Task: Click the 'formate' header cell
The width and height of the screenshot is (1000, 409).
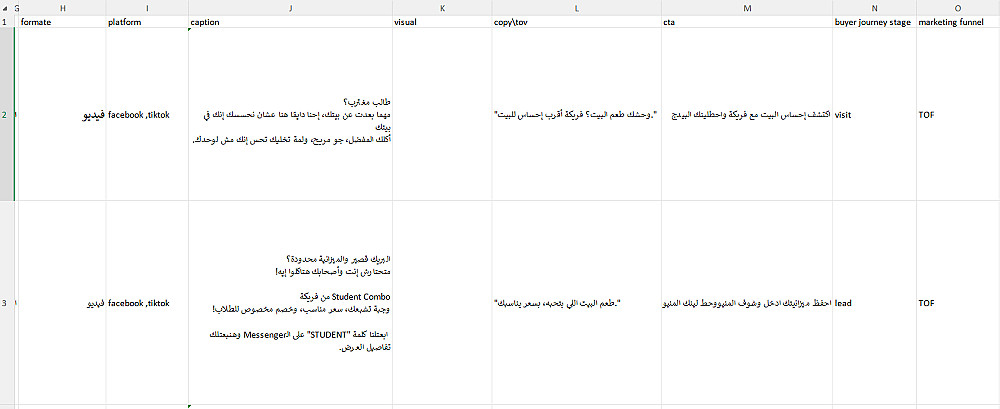Action: 62,22
